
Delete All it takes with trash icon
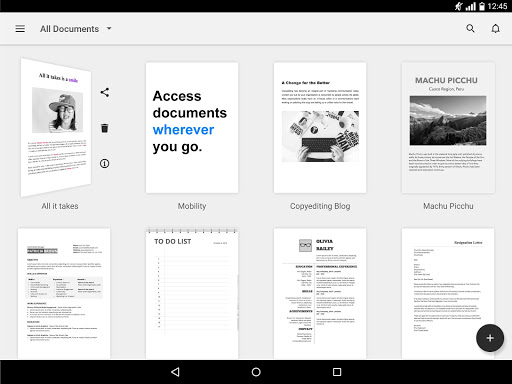105,128
